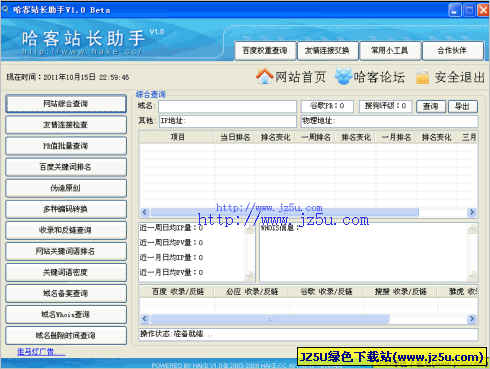The image size is (490, 369).
Task: Click the 近一周日均IP量 text
Action: pyautogui.click(x=171, y=228)
